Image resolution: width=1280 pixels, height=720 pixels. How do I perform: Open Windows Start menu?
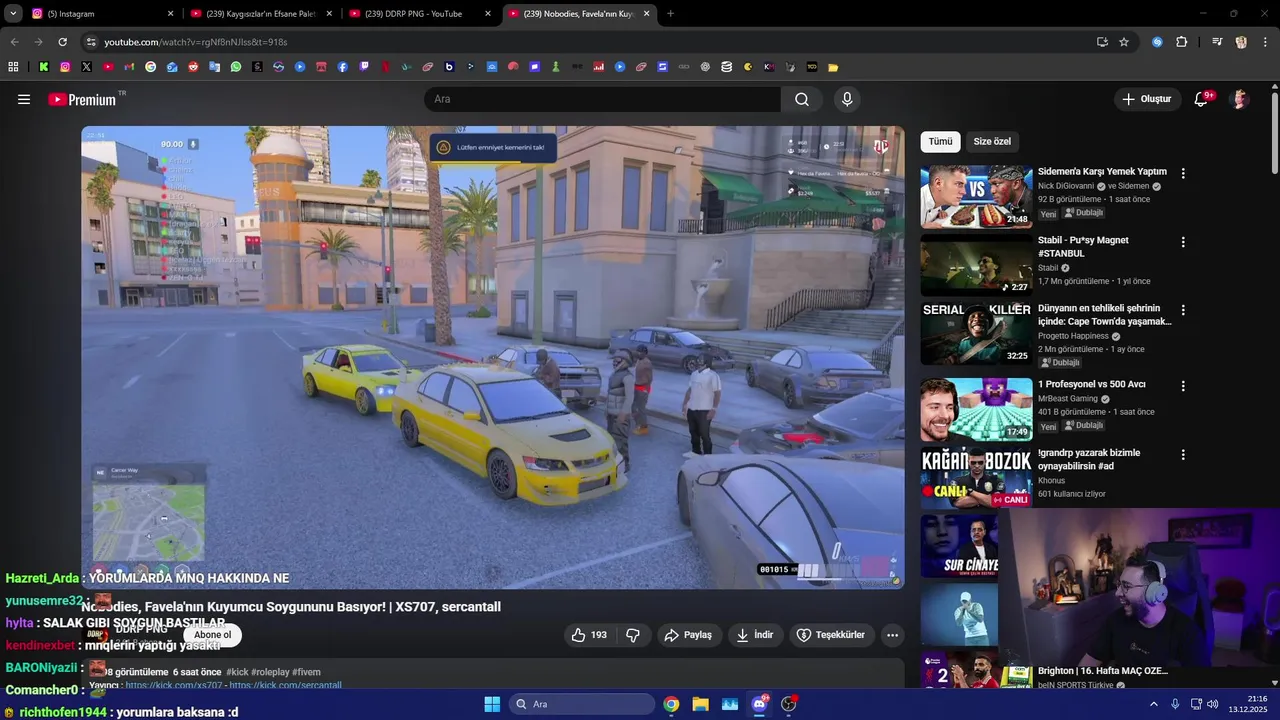[x=492, y=704]
